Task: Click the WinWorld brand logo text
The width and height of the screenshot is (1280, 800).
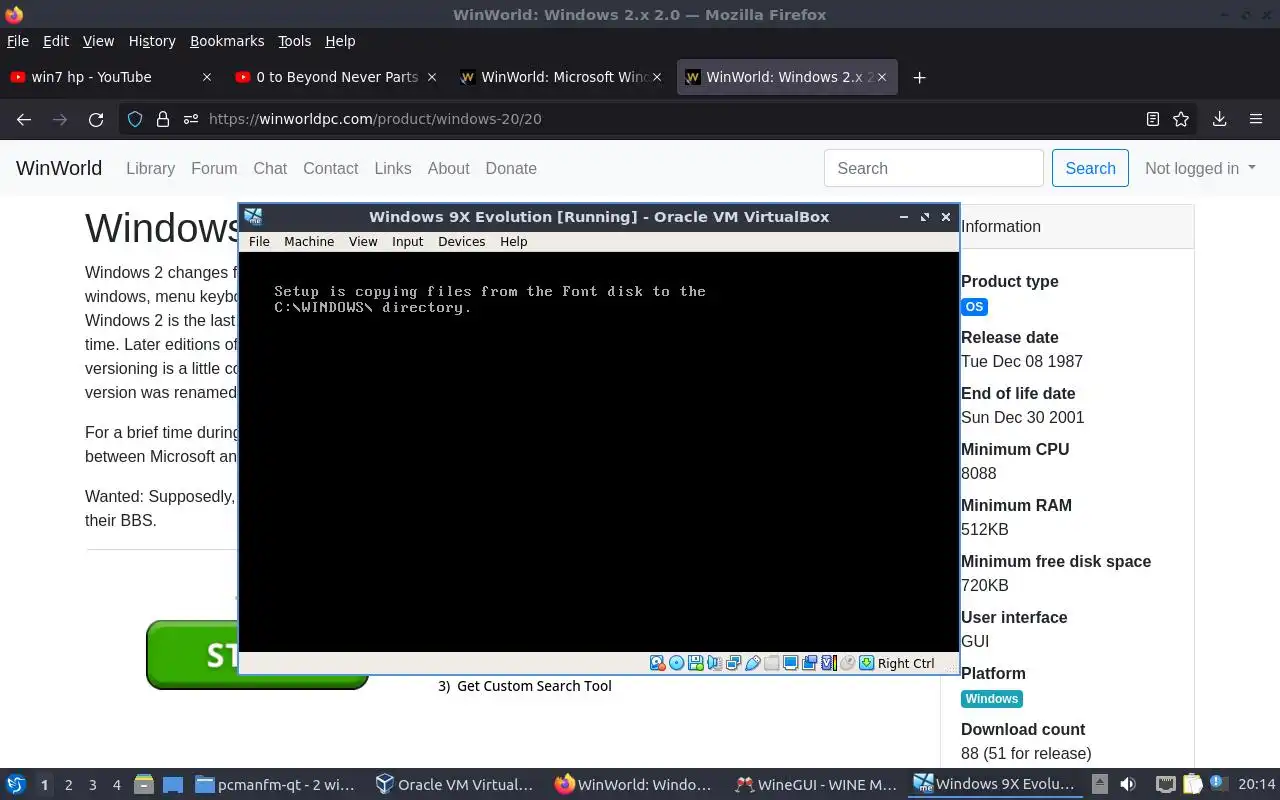Action: [59, 168]
